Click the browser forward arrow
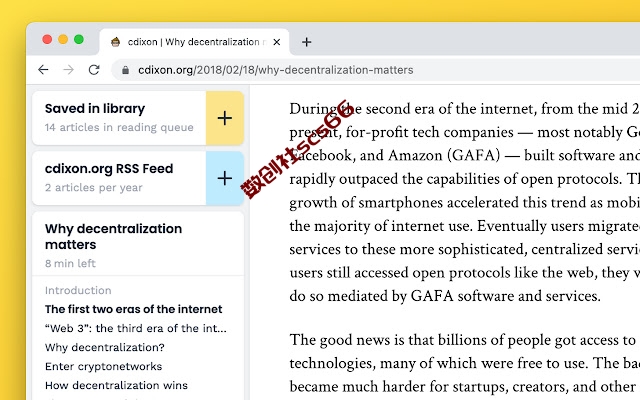 [x=69, y=70]
